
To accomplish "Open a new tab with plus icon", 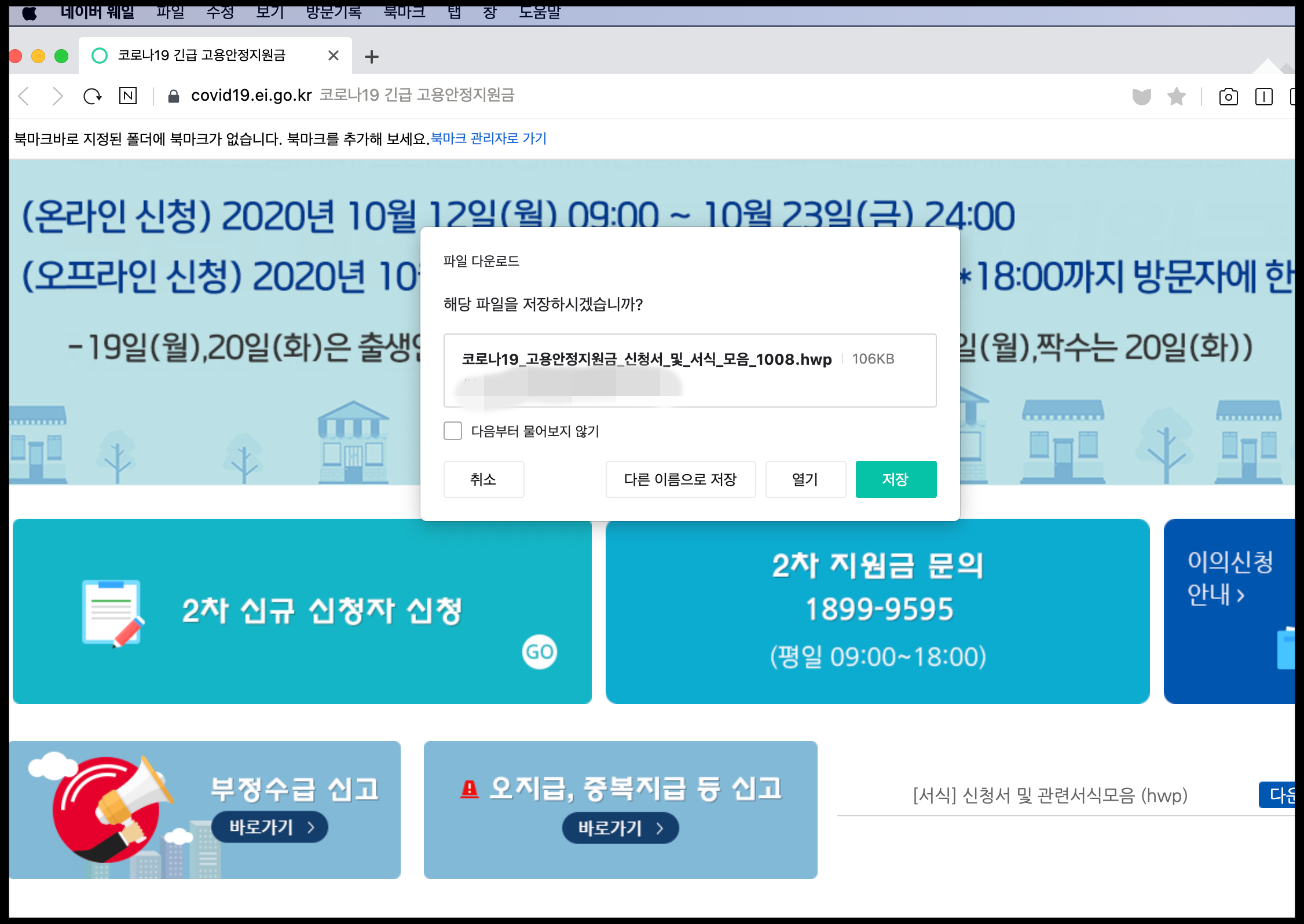I will pos(372,57).
